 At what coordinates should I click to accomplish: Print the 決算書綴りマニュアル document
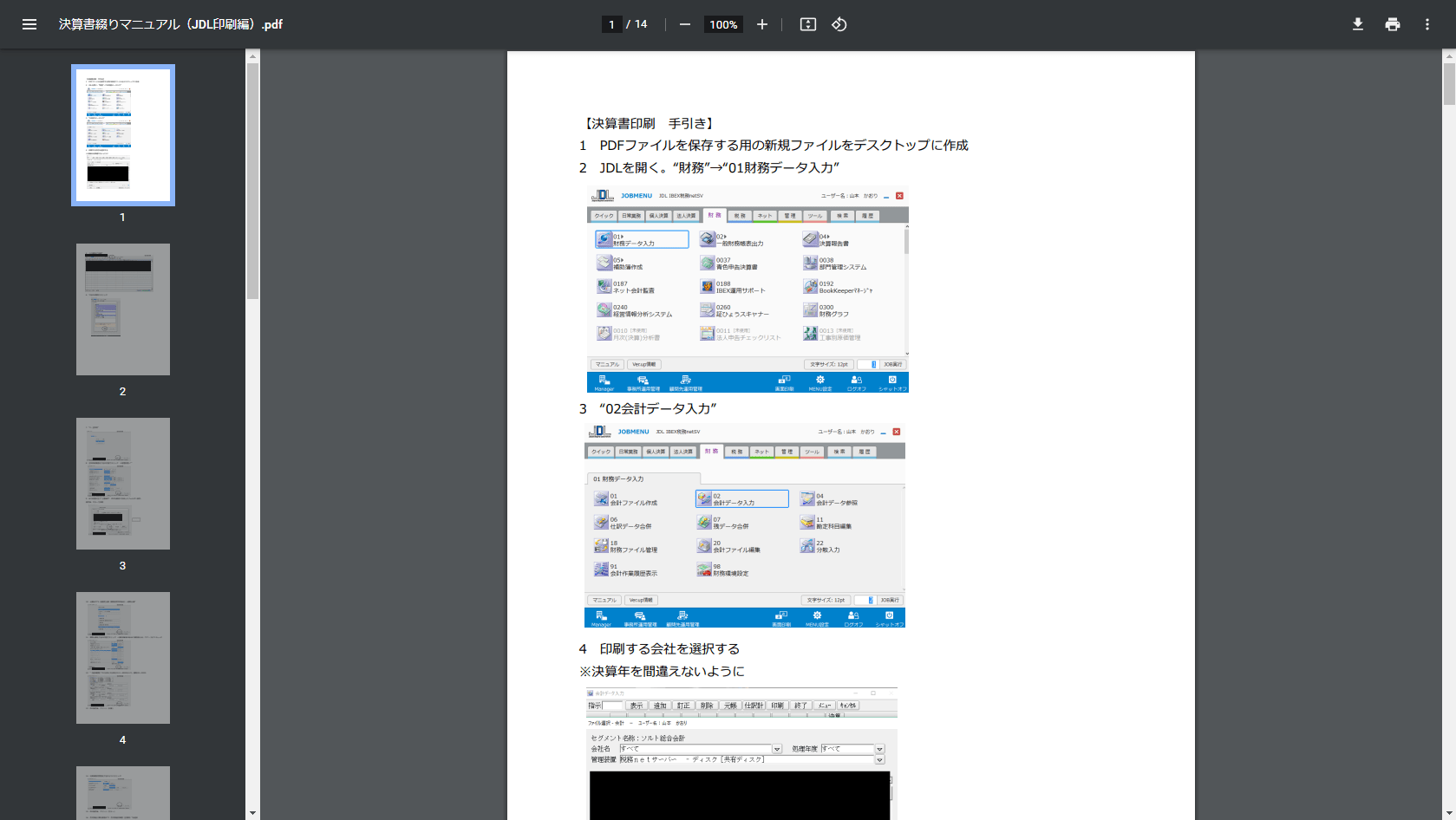(x=1392, y=24)
